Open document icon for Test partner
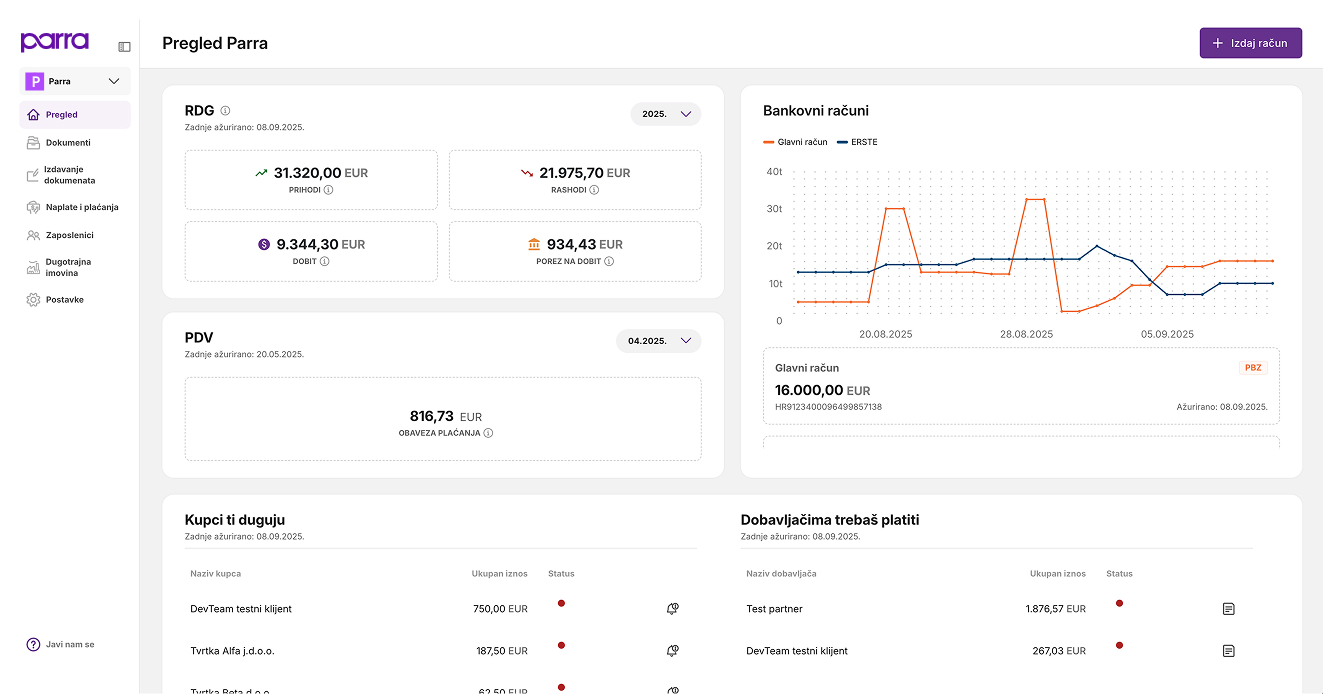1343x694 pixels. 1228,608
